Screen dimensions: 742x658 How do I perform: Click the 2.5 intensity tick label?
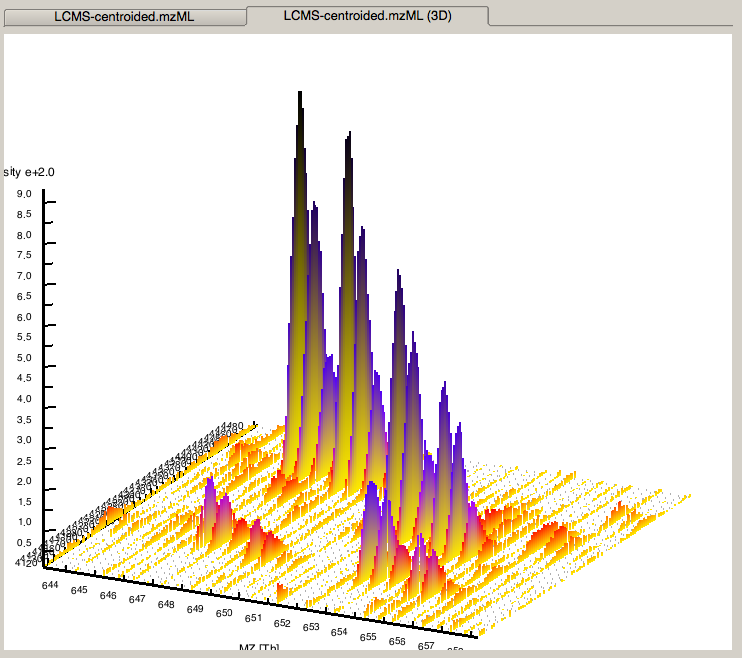24,461
